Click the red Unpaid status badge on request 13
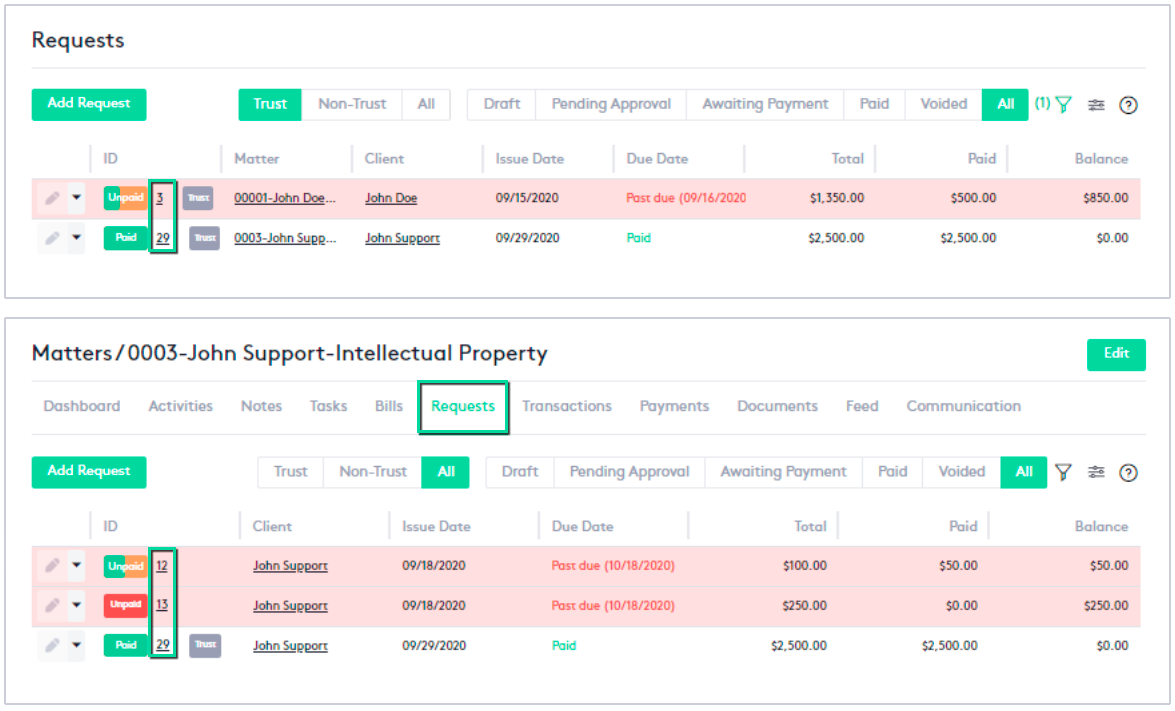The image size is (1175, 711). pyautogui.click(x=125, y=605)
